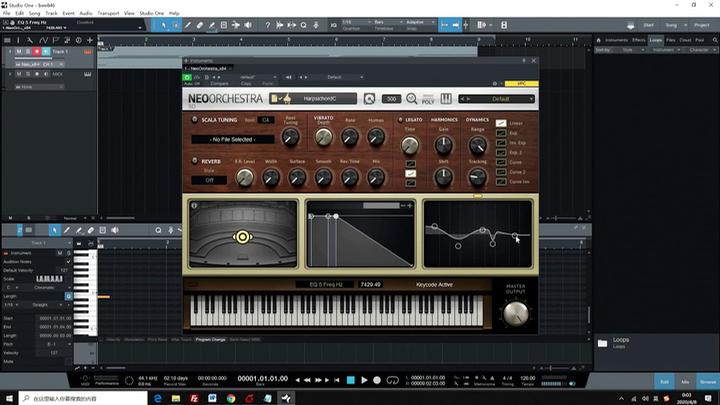Click the question mark help icon
The width and height of the screenshot is (720, 405).
tap(268, 25)
